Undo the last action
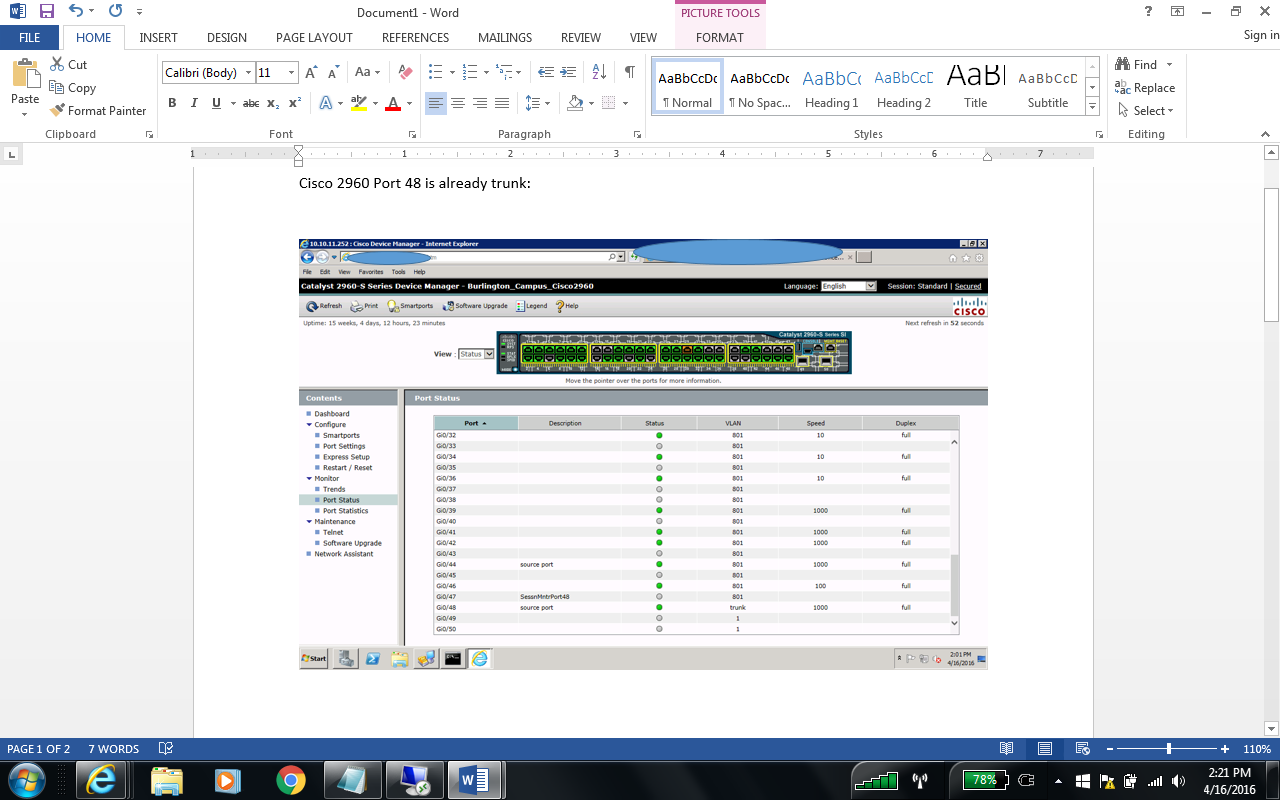The image size is (1280, 800). point(76,12)
